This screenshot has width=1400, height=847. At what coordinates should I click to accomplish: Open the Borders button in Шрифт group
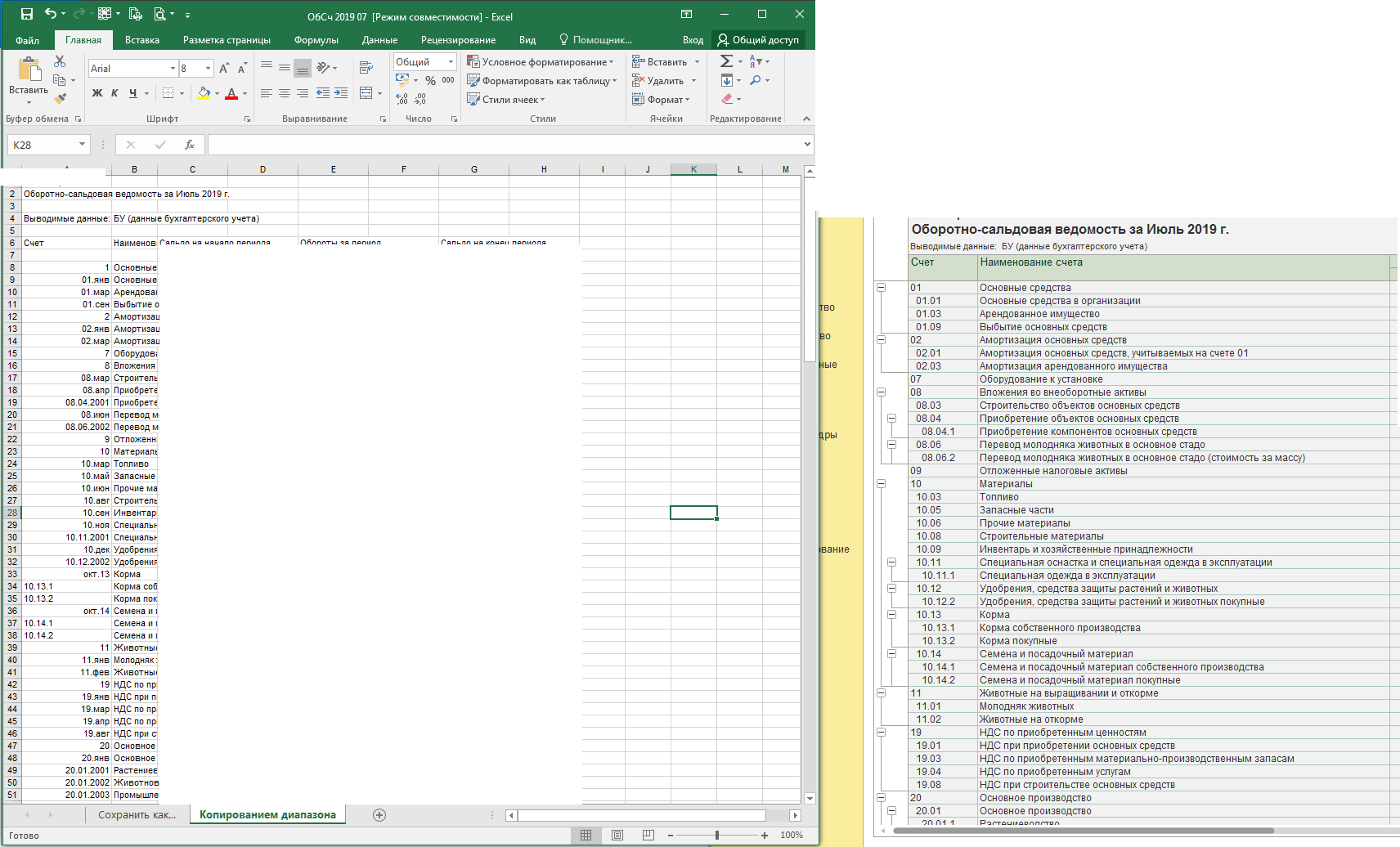point(168,93)
